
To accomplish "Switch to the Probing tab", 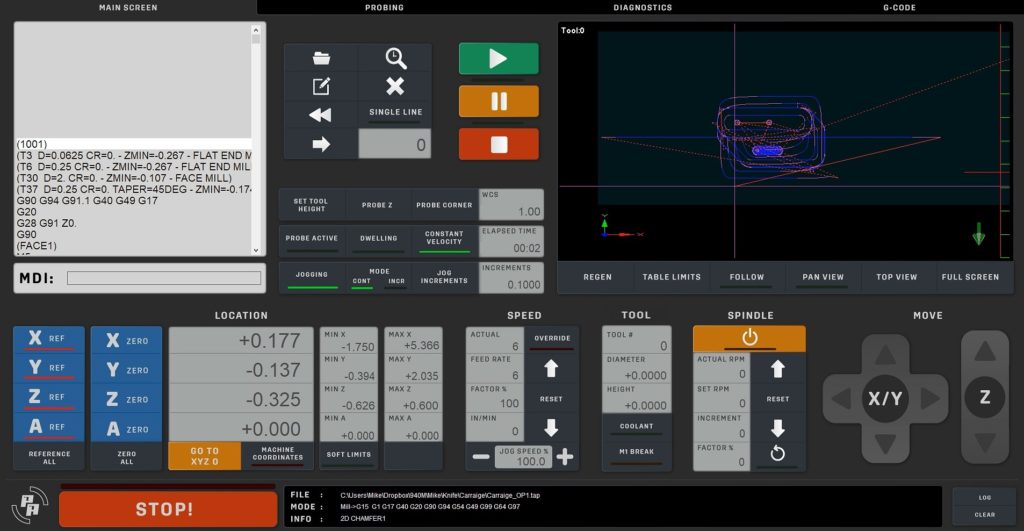I will (384, 7).
